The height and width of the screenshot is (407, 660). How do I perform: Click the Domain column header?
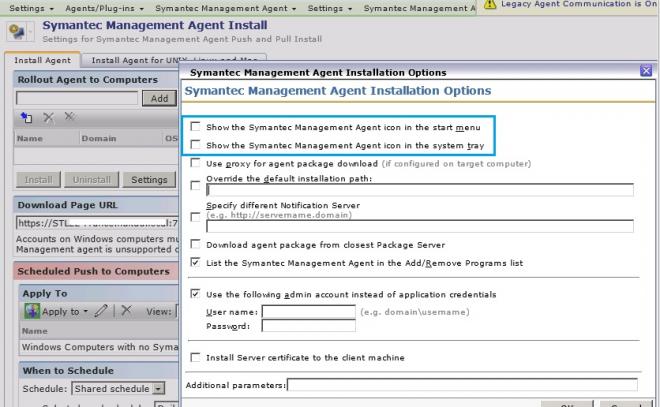[x=120, y=138]
